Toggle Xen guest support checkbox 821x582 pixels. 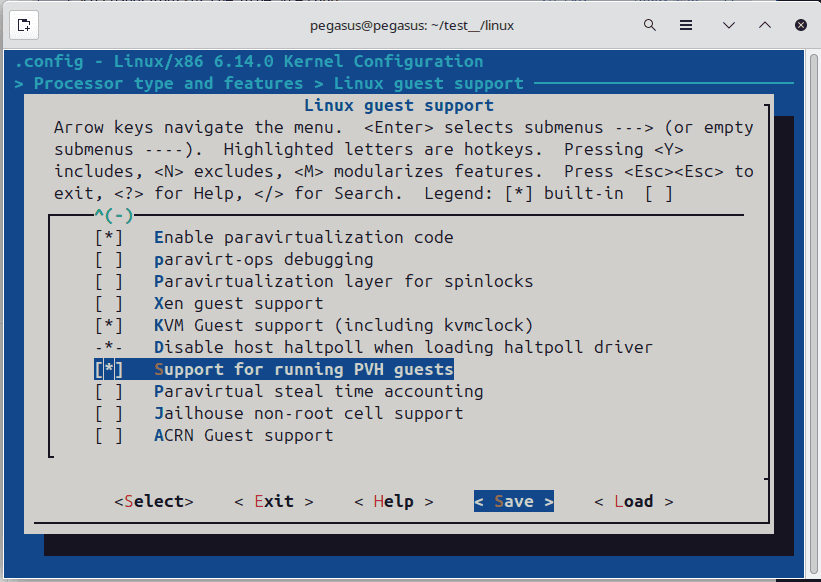point(109,303)
